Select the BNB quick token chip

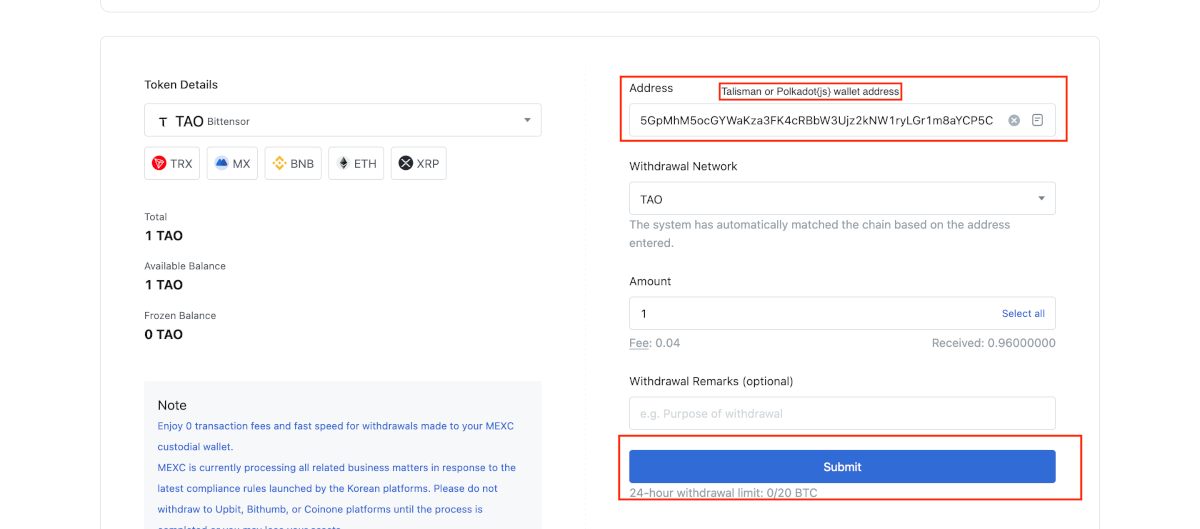293,163
